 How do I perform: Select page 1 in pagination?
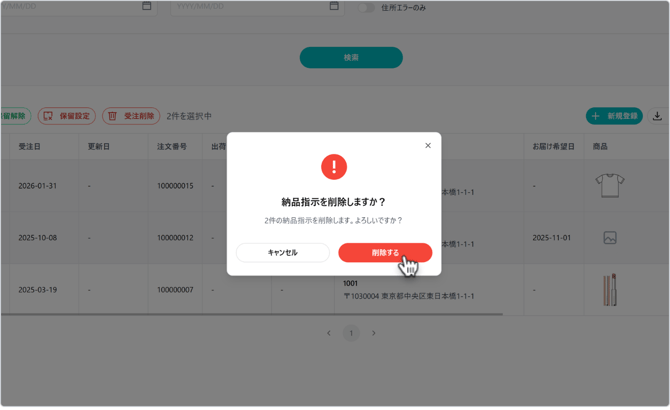(351, 333)
